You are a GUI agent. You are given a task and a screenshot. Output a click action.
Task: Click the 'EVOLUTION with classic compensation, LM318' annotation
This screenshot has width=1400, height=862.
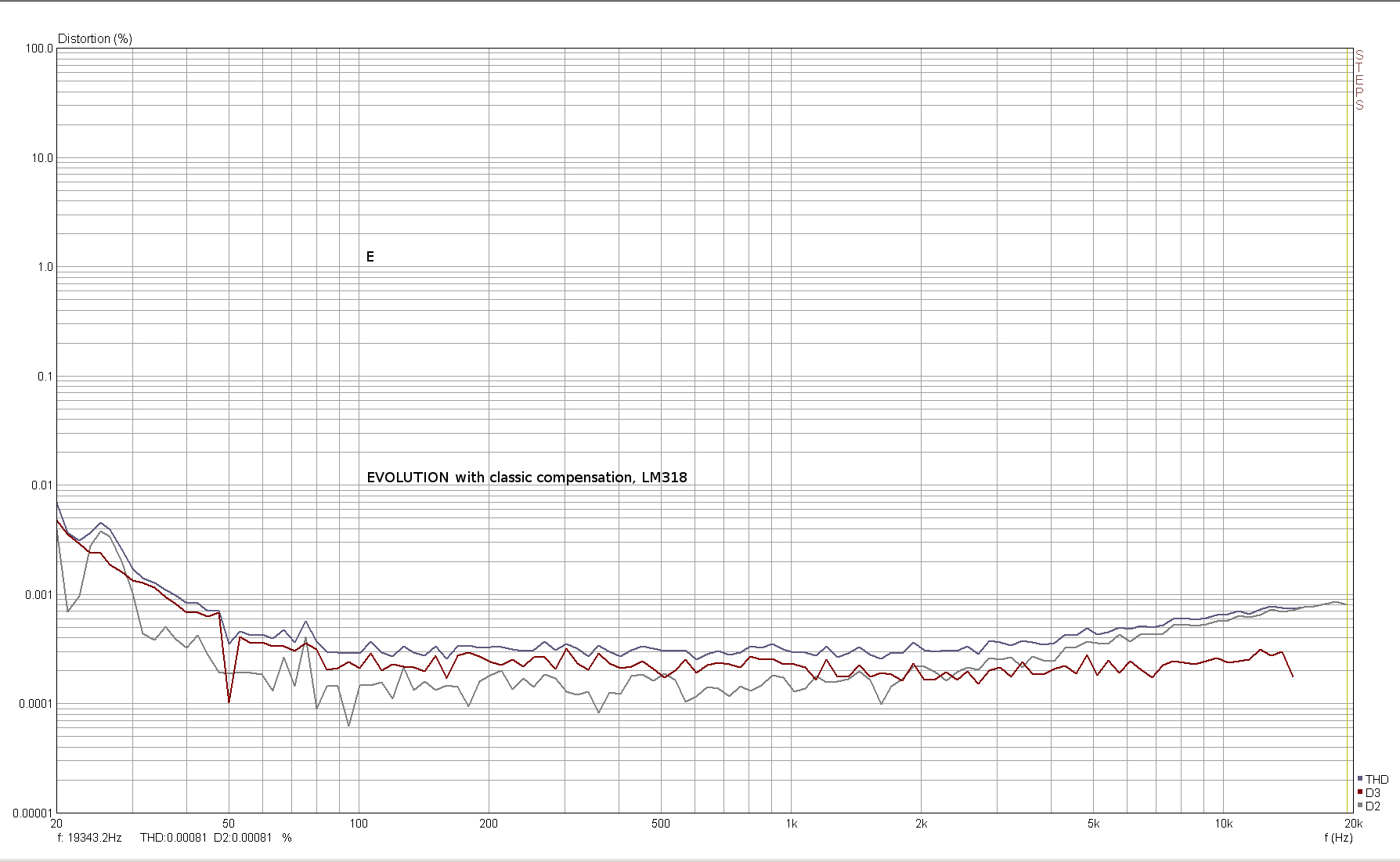pos(527,478)
